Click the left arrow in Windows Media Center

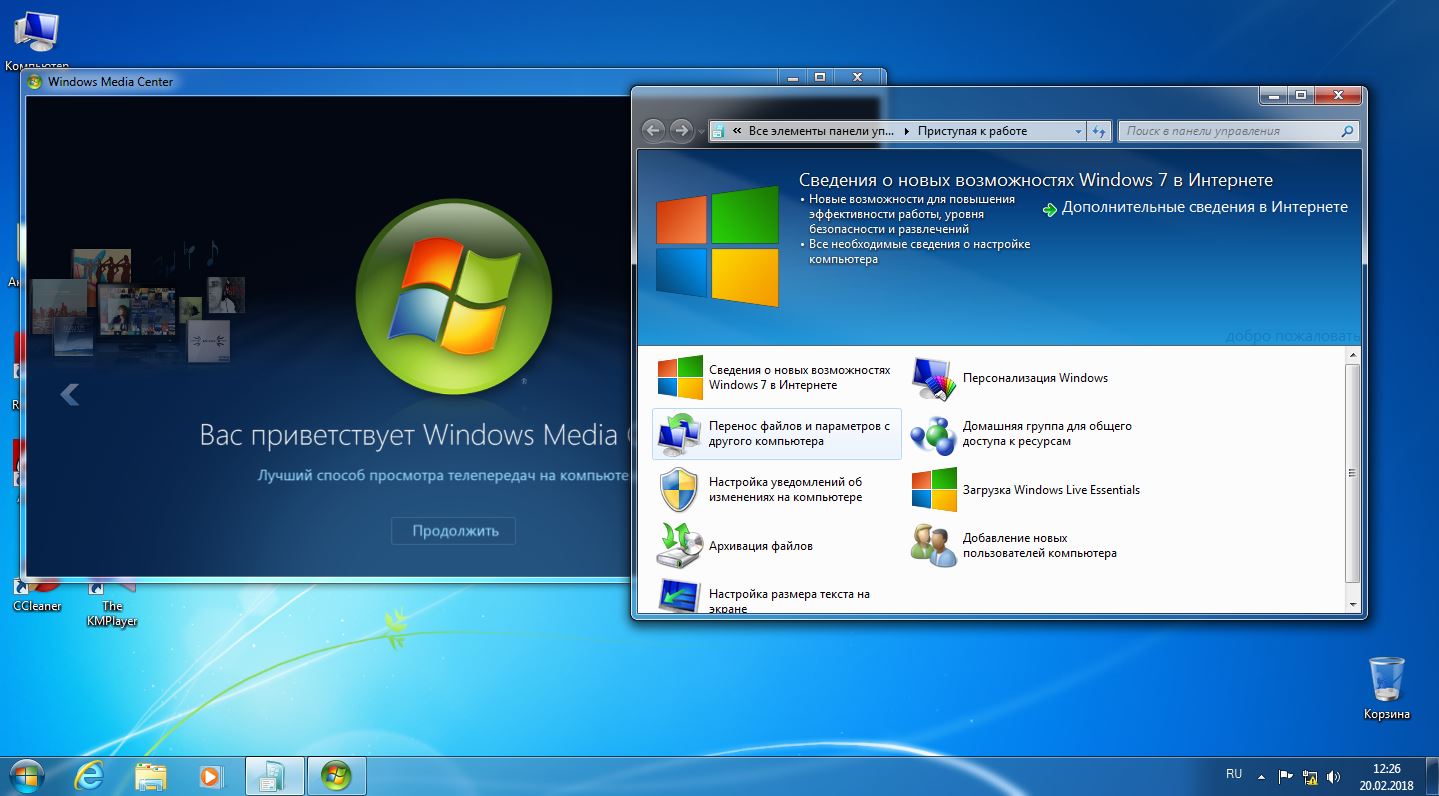click(x=69, y=394)
